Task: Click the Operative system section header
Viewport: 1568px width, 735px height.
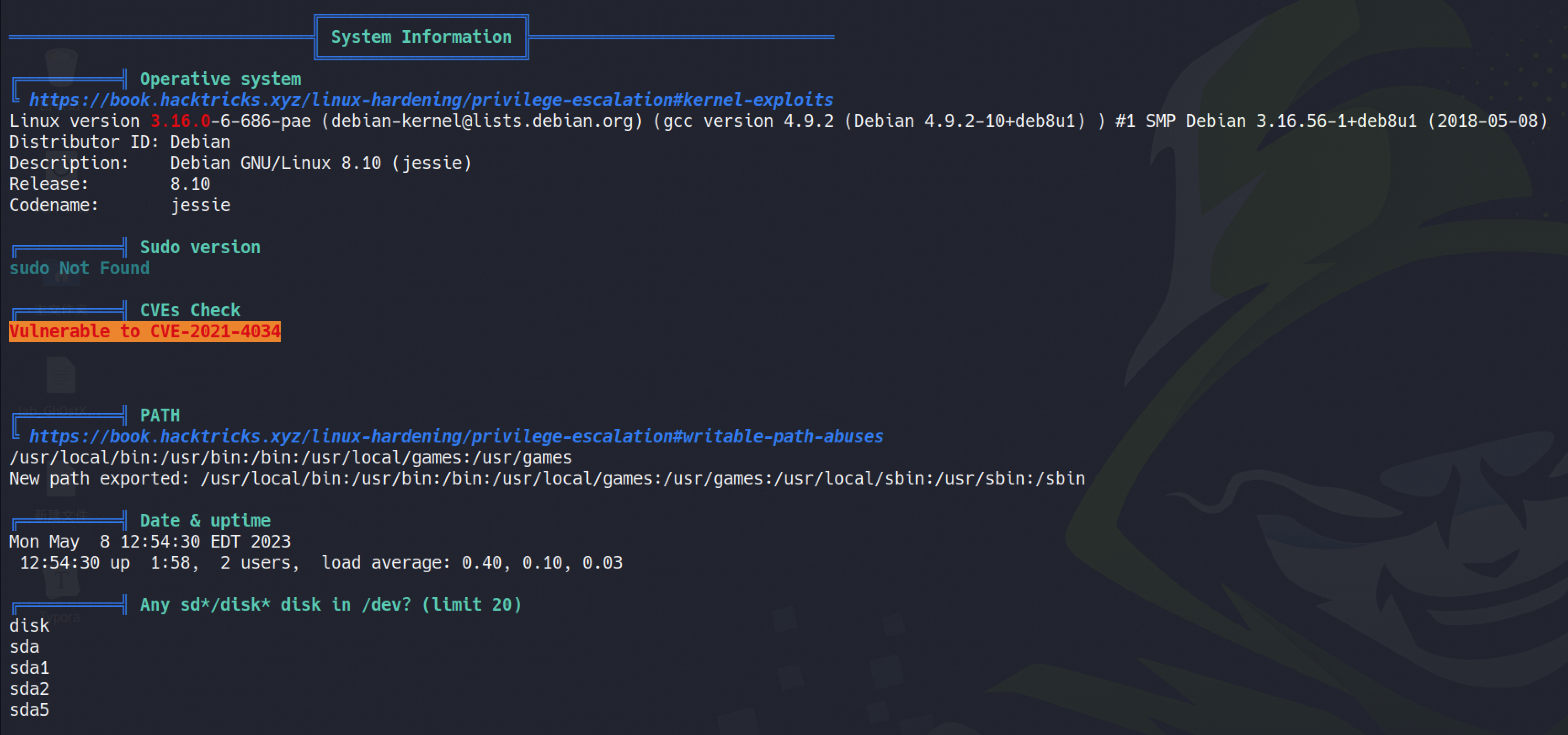Action: click(220, 79)
